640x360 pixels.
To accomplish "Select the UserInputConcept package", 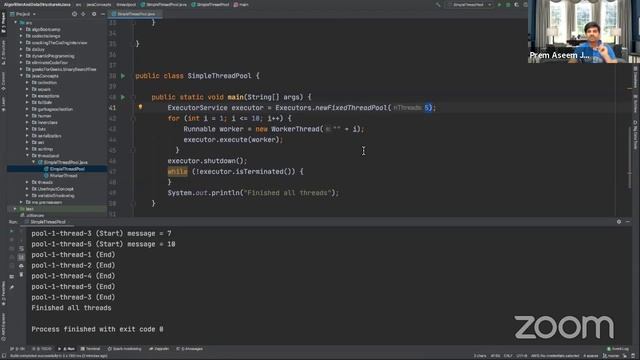I will [x=53, y=189].
